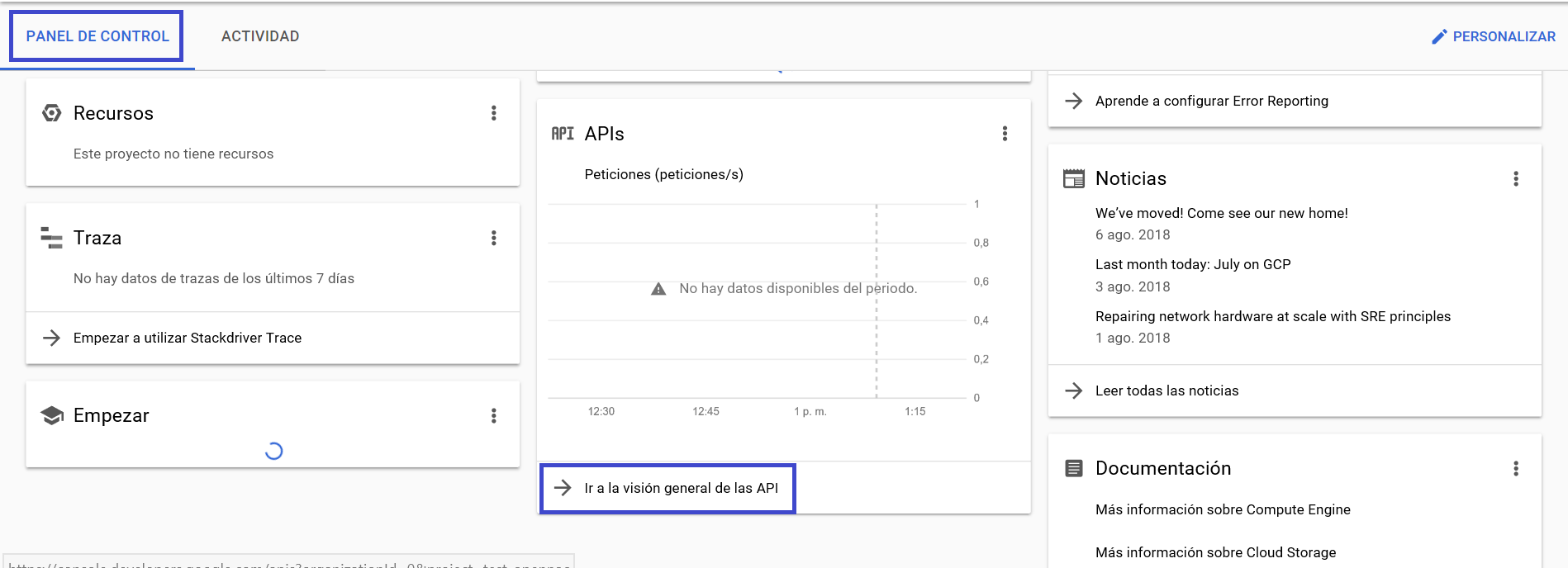Click the pencil icon next to Personalizar
Viewport: 1568px width, 568px height.
pyautogui.click(x=1439, y=36)
